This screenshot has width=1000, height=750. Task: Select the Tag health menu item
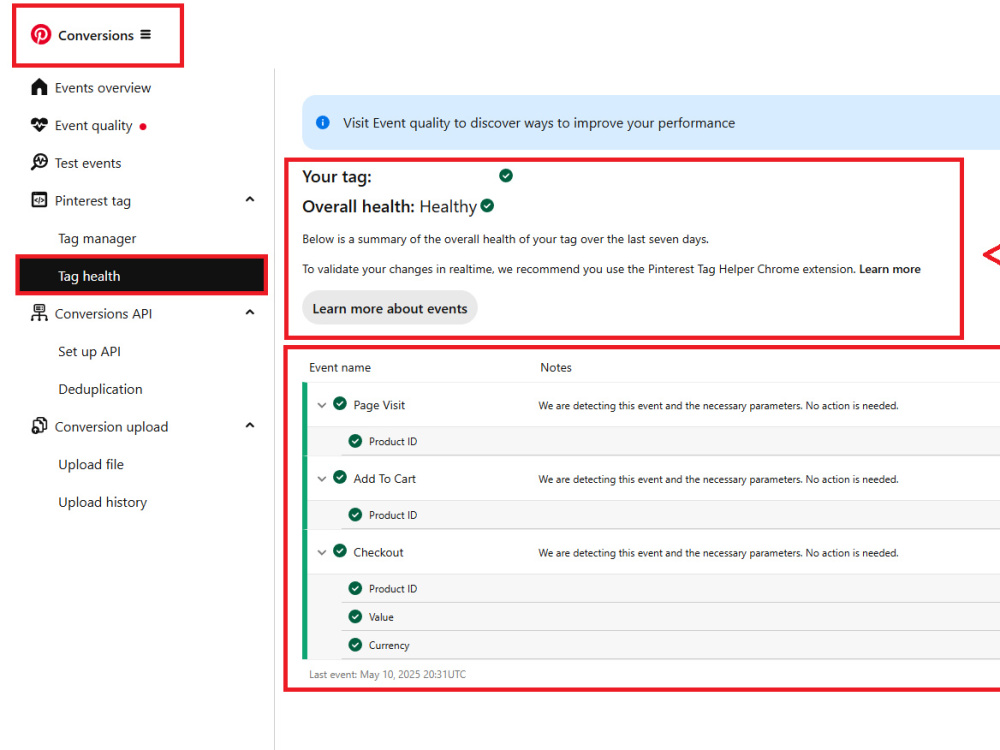[x=142, y=276]
